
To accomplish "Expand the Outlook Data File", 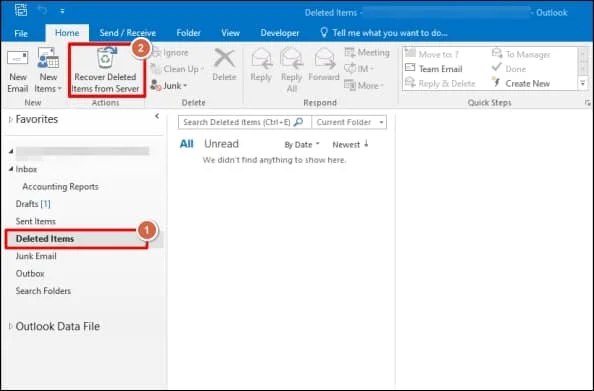I will click(11, 326).
